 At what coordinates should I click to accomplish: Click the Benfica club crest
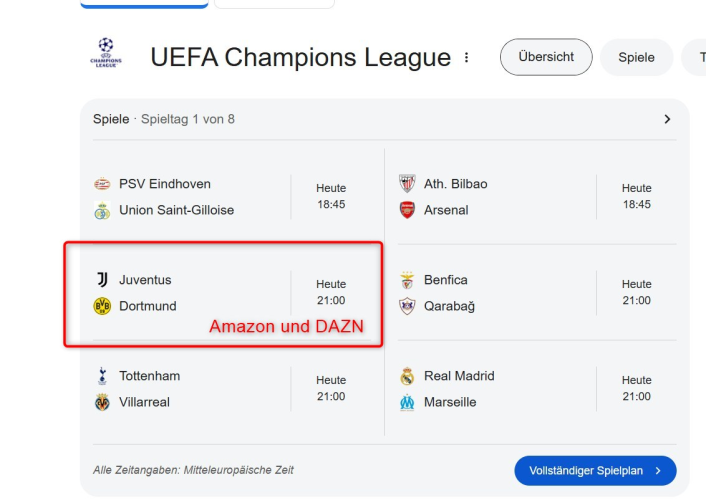407,280
